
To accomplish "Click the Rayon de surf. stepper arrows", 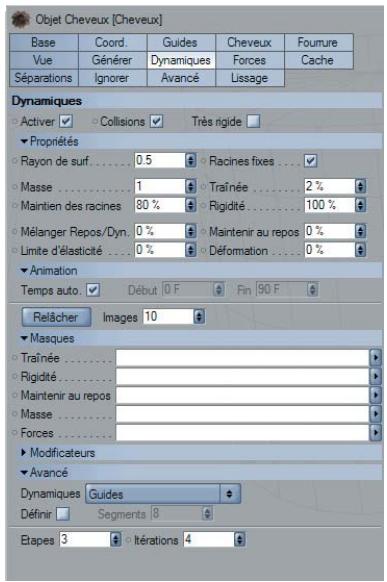I will click(191, 160).
